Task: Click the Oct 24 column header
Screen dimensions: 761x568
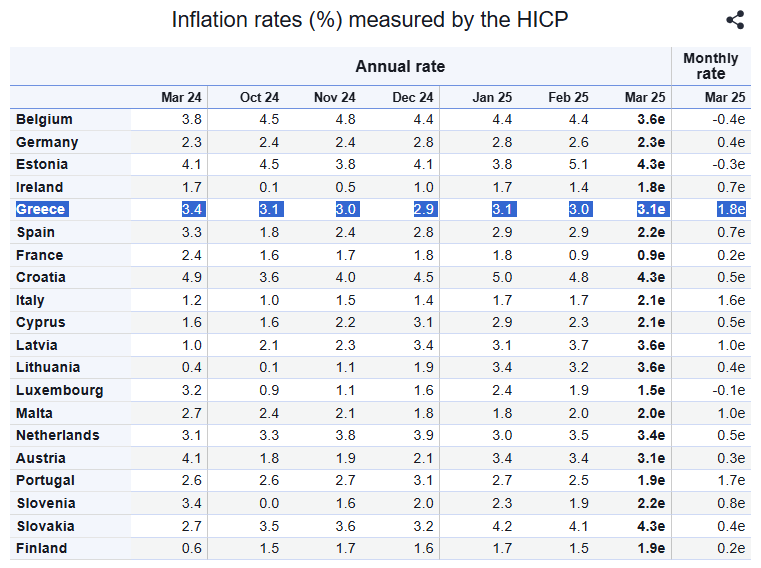Action: click(259, 97)
